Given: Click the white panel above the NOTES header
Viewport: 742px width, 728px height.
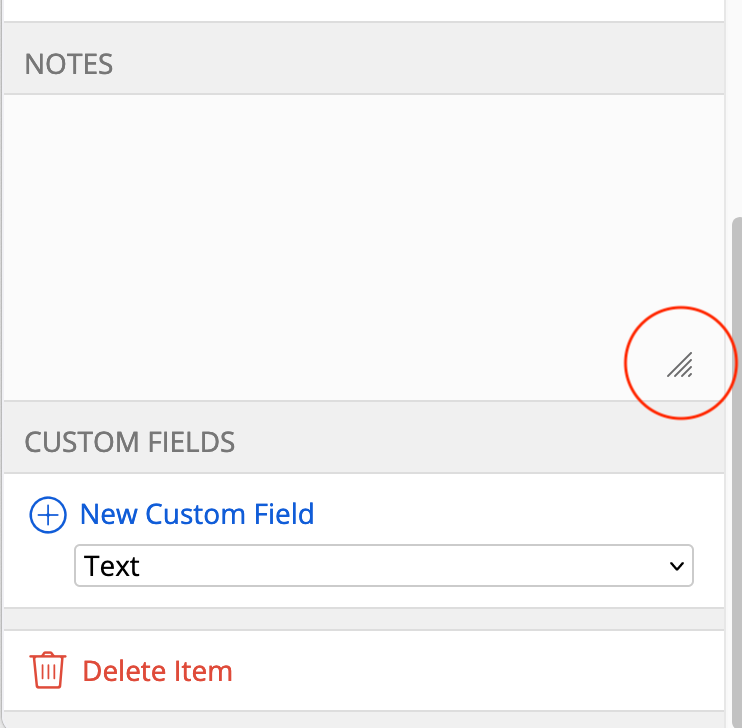Looking at the screenshot, I should pyautogui.click(x=362, y=9).
